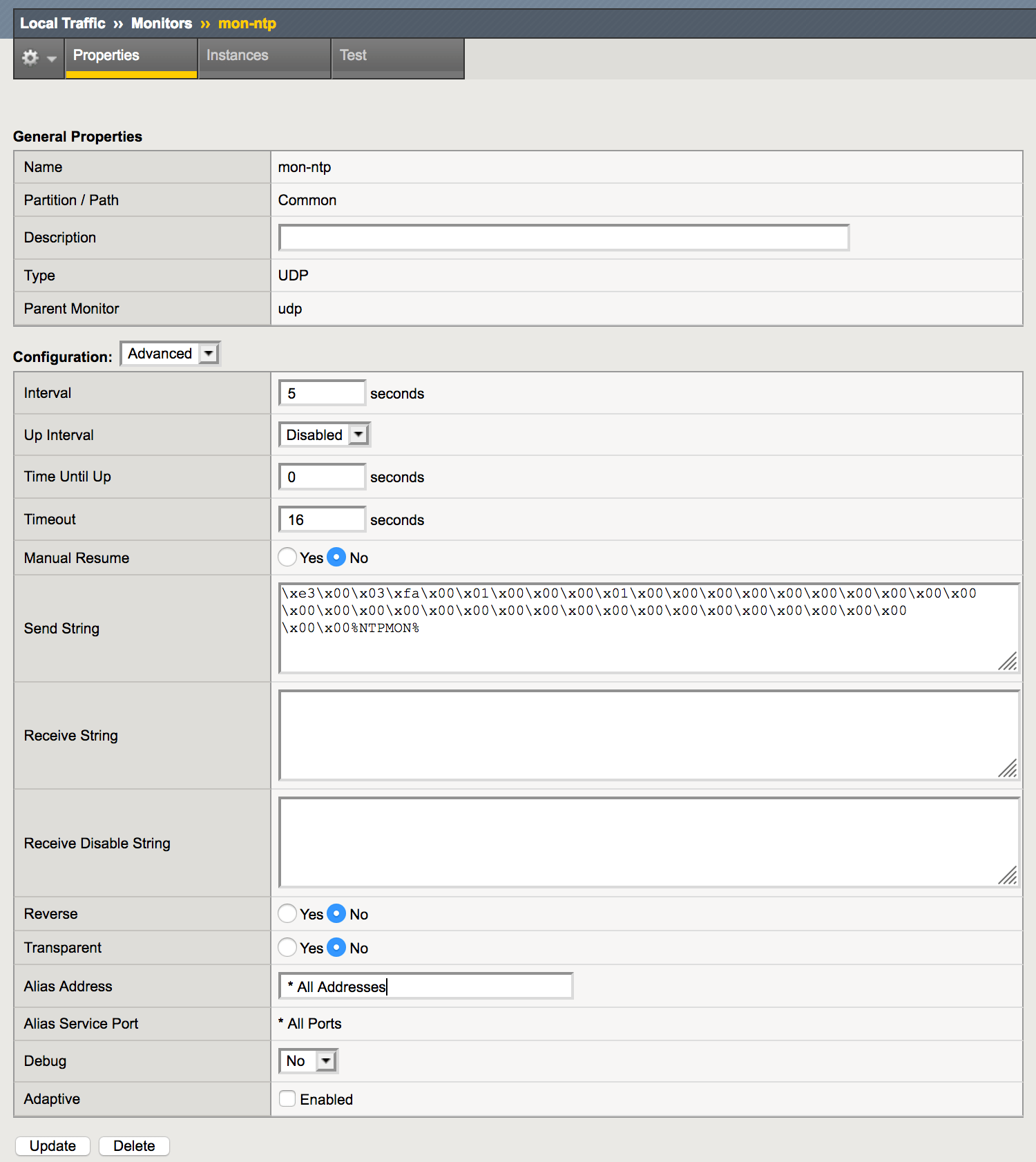The image size is (1036, 1162).
Task: Click the Receive Disable String textarea
Action: point(649,843)
